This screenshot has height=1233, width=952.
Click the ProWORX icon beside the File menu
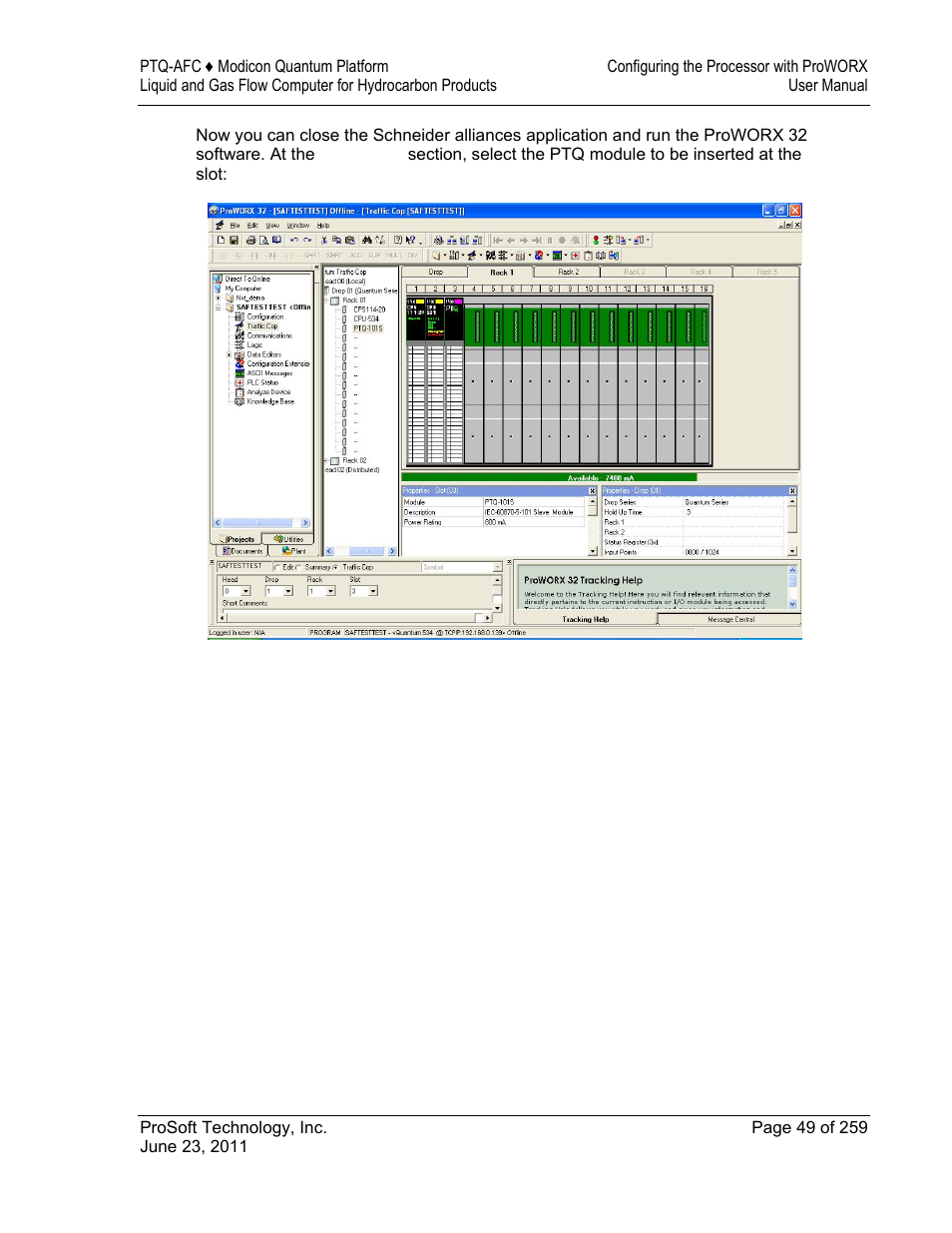pos(219,226)
